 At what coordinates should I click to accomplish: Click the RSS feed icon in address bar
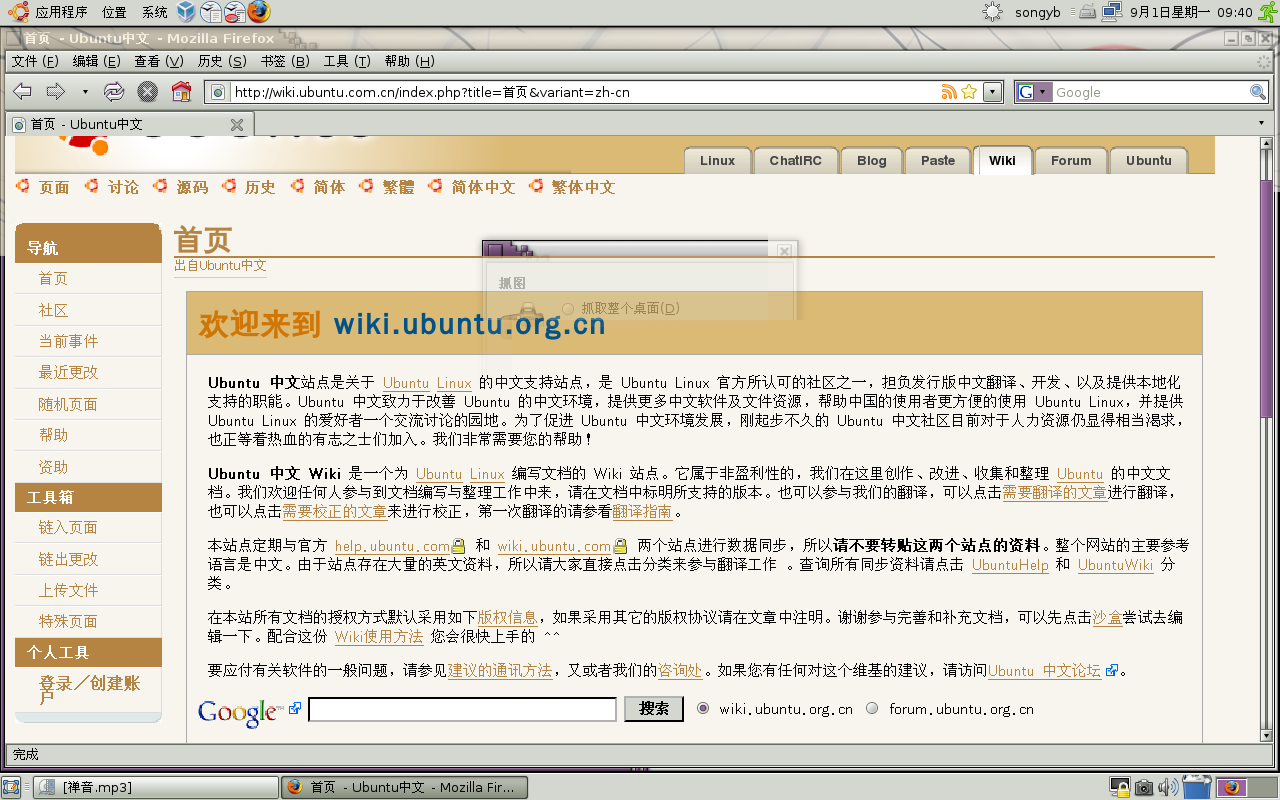(949, 92)
